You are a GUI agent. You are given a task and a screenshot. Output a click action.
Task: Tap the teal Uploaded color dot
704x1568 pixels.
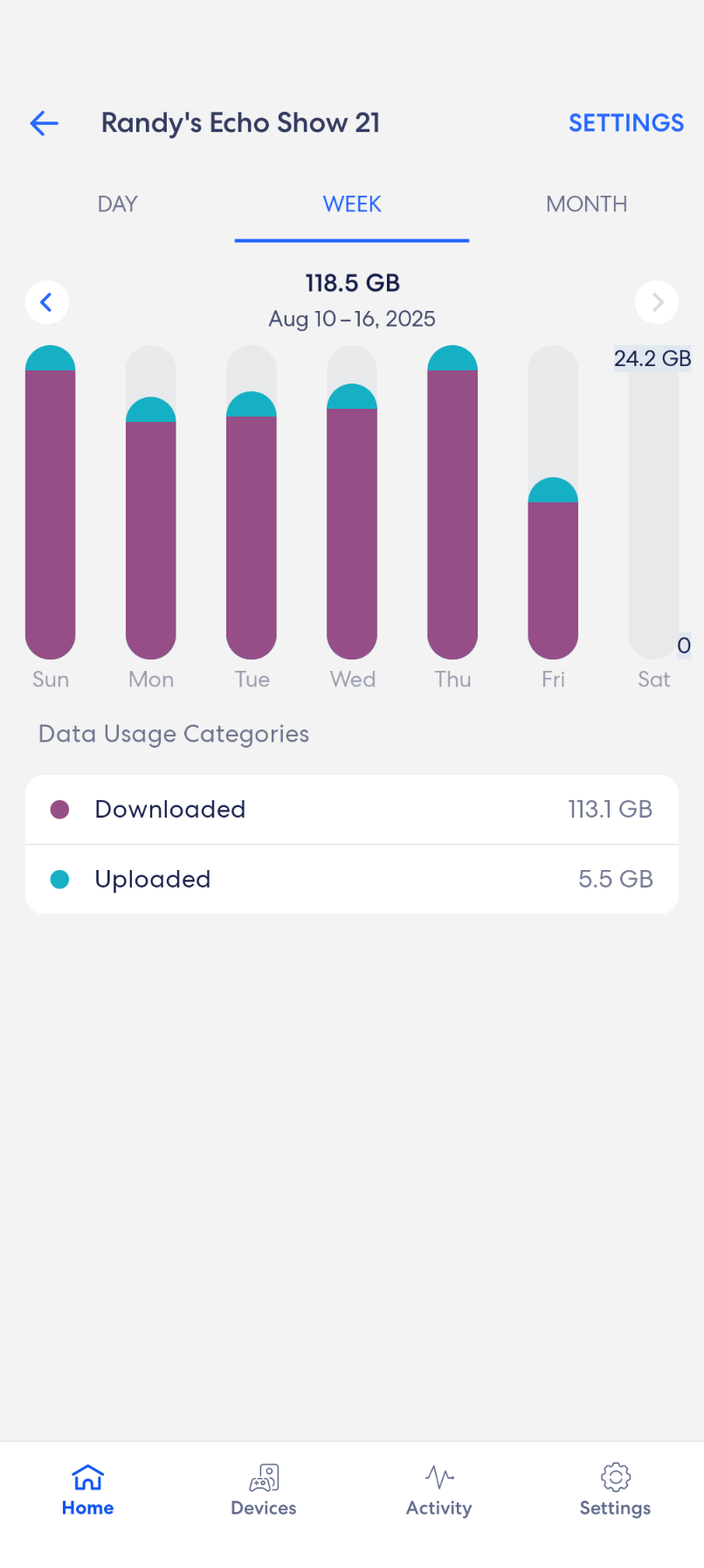point(60,880)
